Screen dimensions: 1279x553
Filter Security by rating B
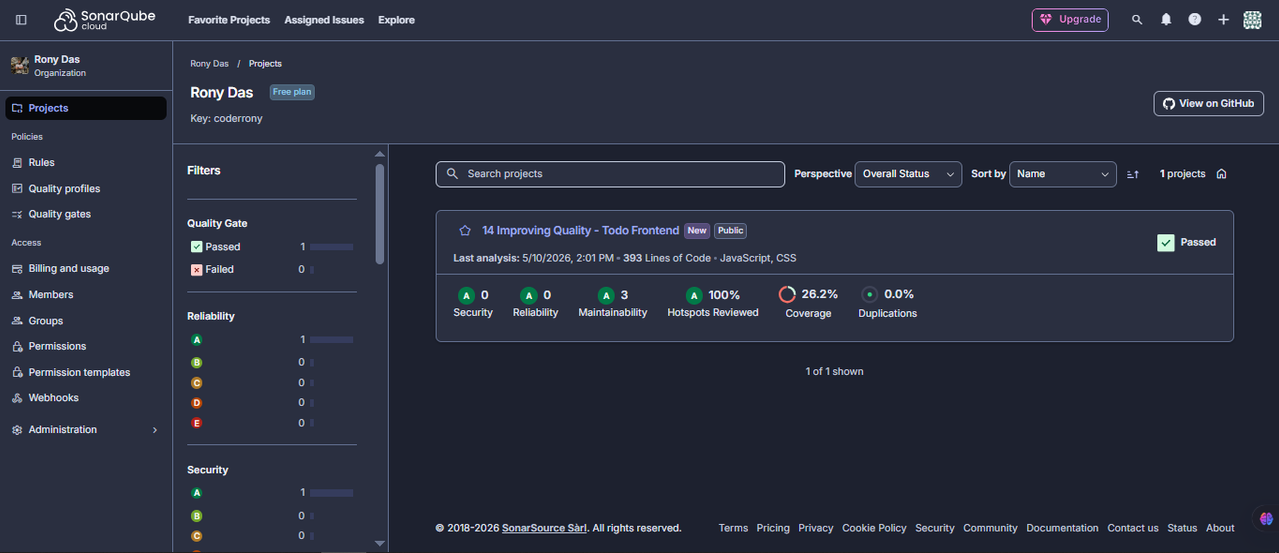click(x=197, y=516)
